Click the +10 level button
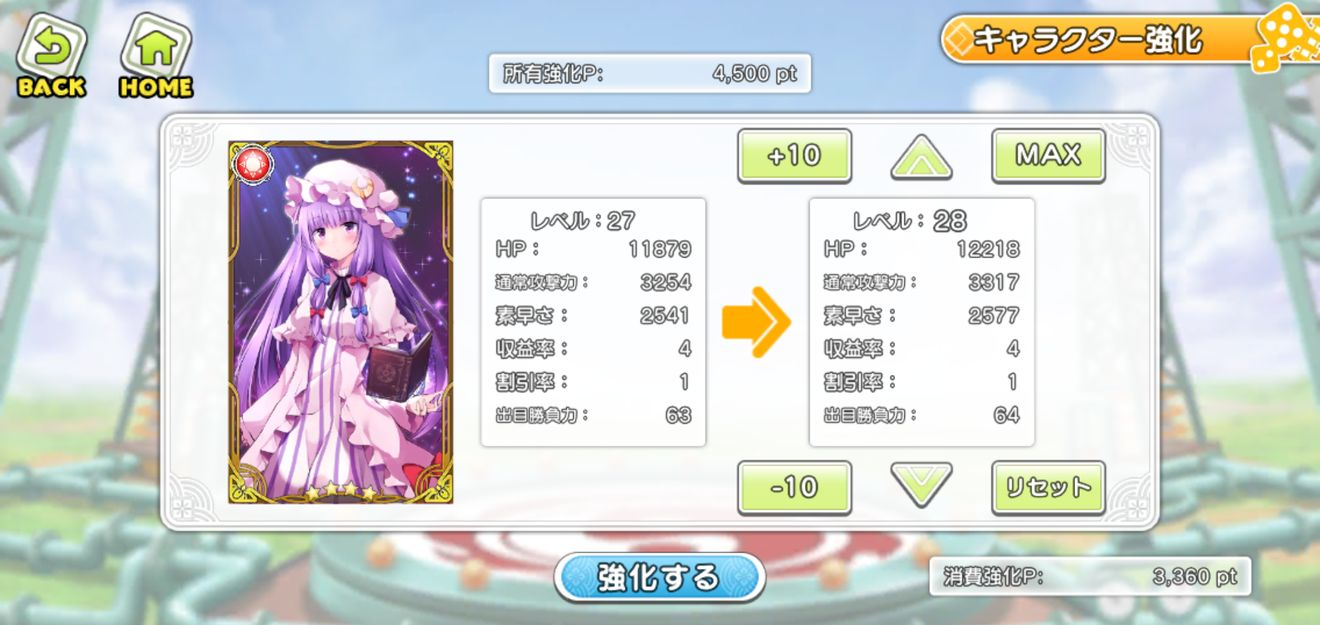This screenshot has width=1320, height=625. coord(795,156)
